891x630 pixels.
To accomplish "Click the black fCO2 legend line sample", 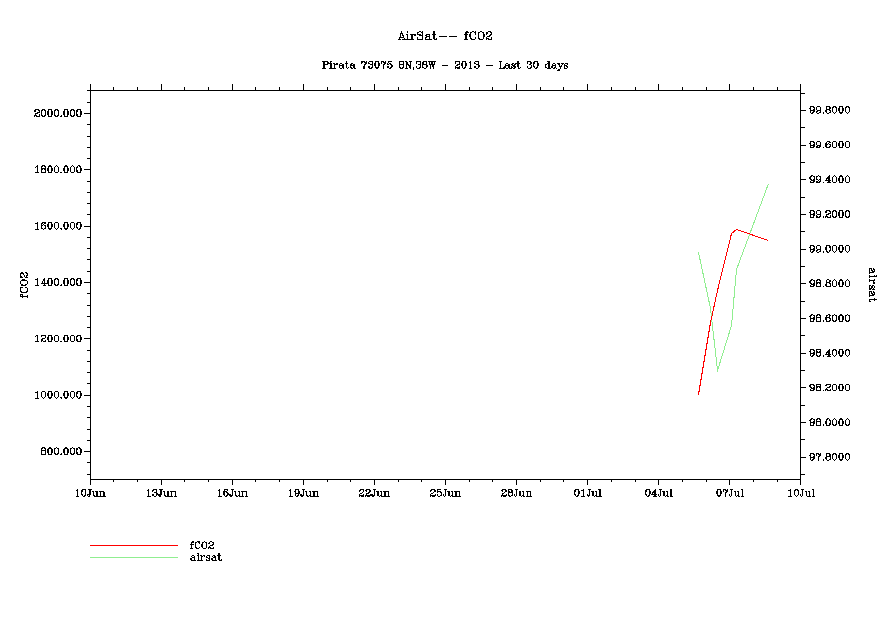I will click(x=133, y=546).
